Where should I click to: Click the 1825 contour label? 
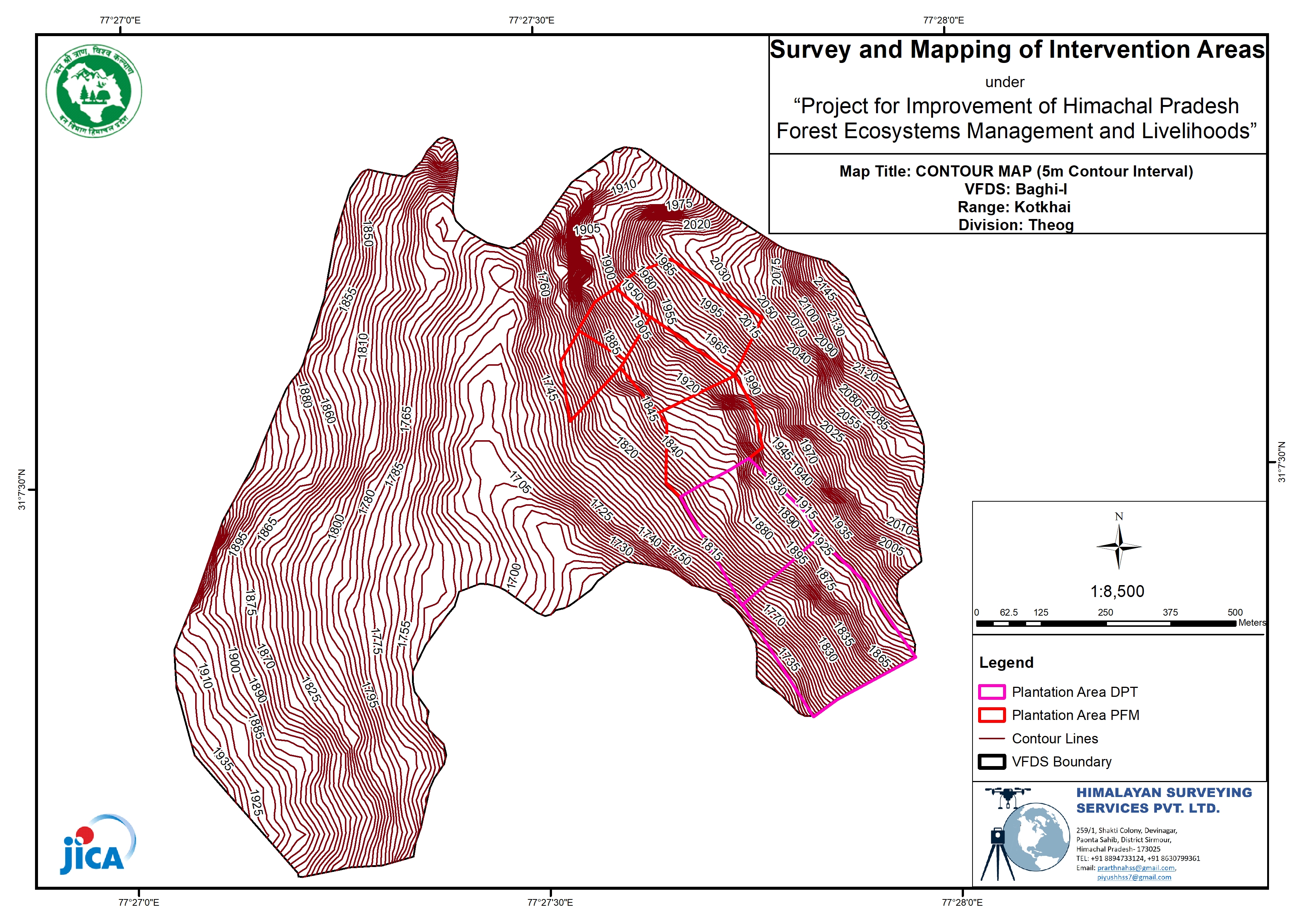coord(311,689)
